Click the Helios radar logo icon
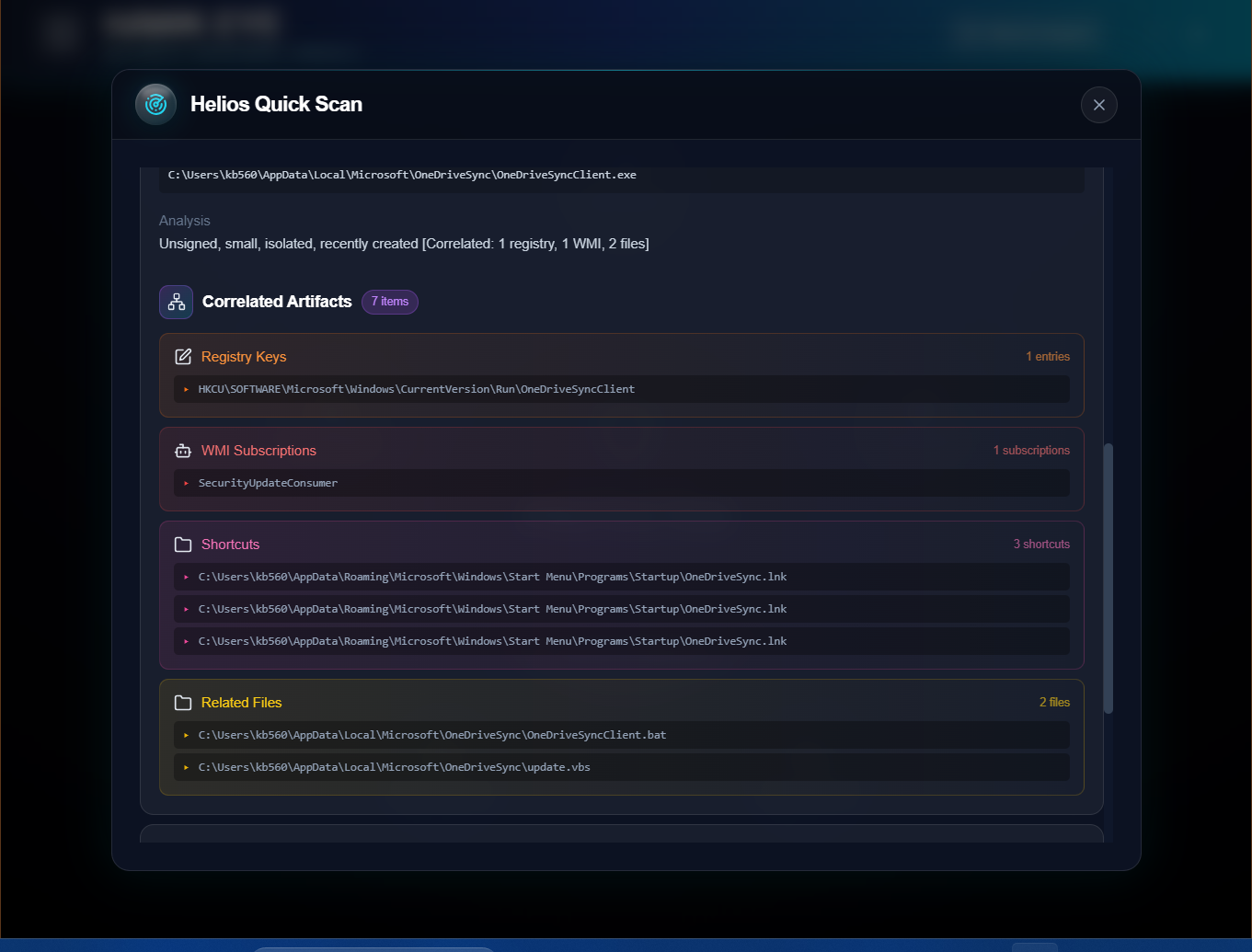The height and width of the screenshot is (952, 1252). [x=155, y=104]
